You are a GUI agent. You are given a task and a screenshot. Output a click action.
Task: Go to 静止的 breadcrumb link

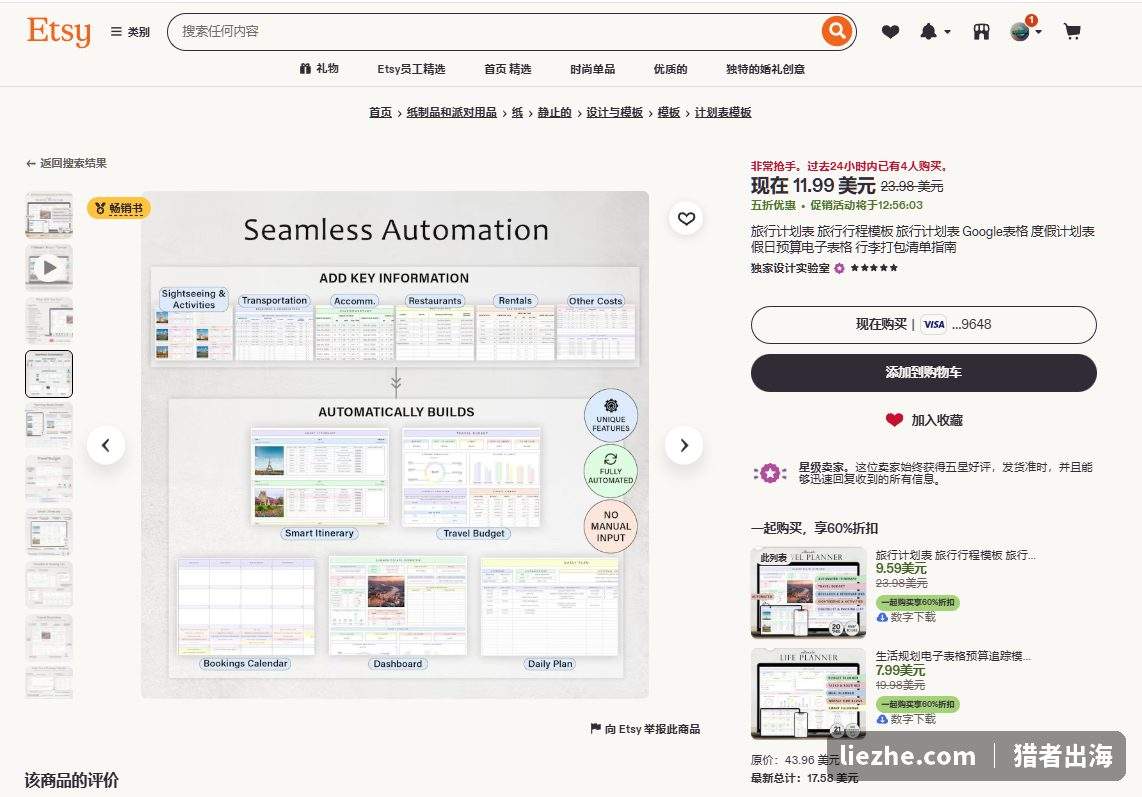(554, 112)
